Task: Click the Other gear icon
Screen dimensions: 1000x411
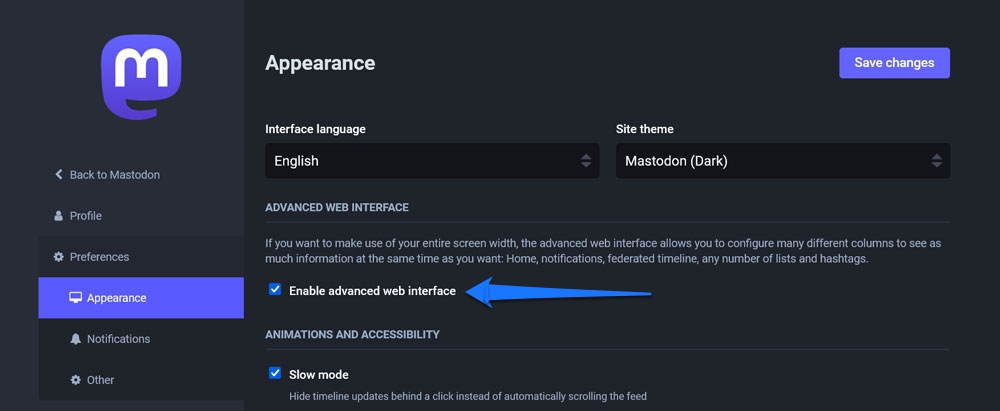Action: (x=75, y=380)
